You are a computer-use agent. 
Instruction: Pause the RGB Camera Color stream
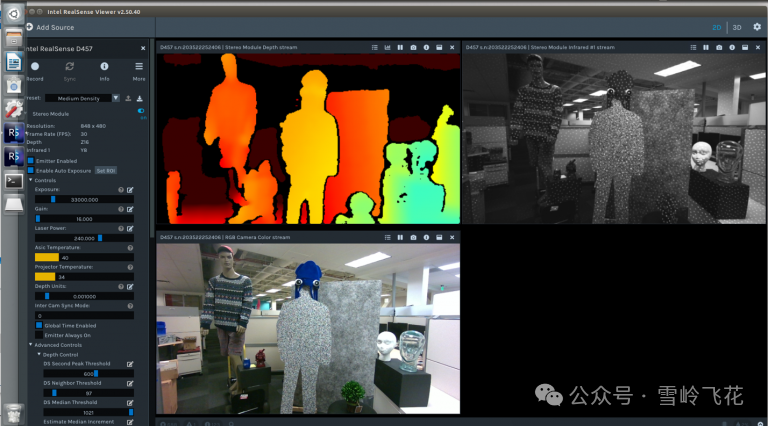[x=399, y=238]
